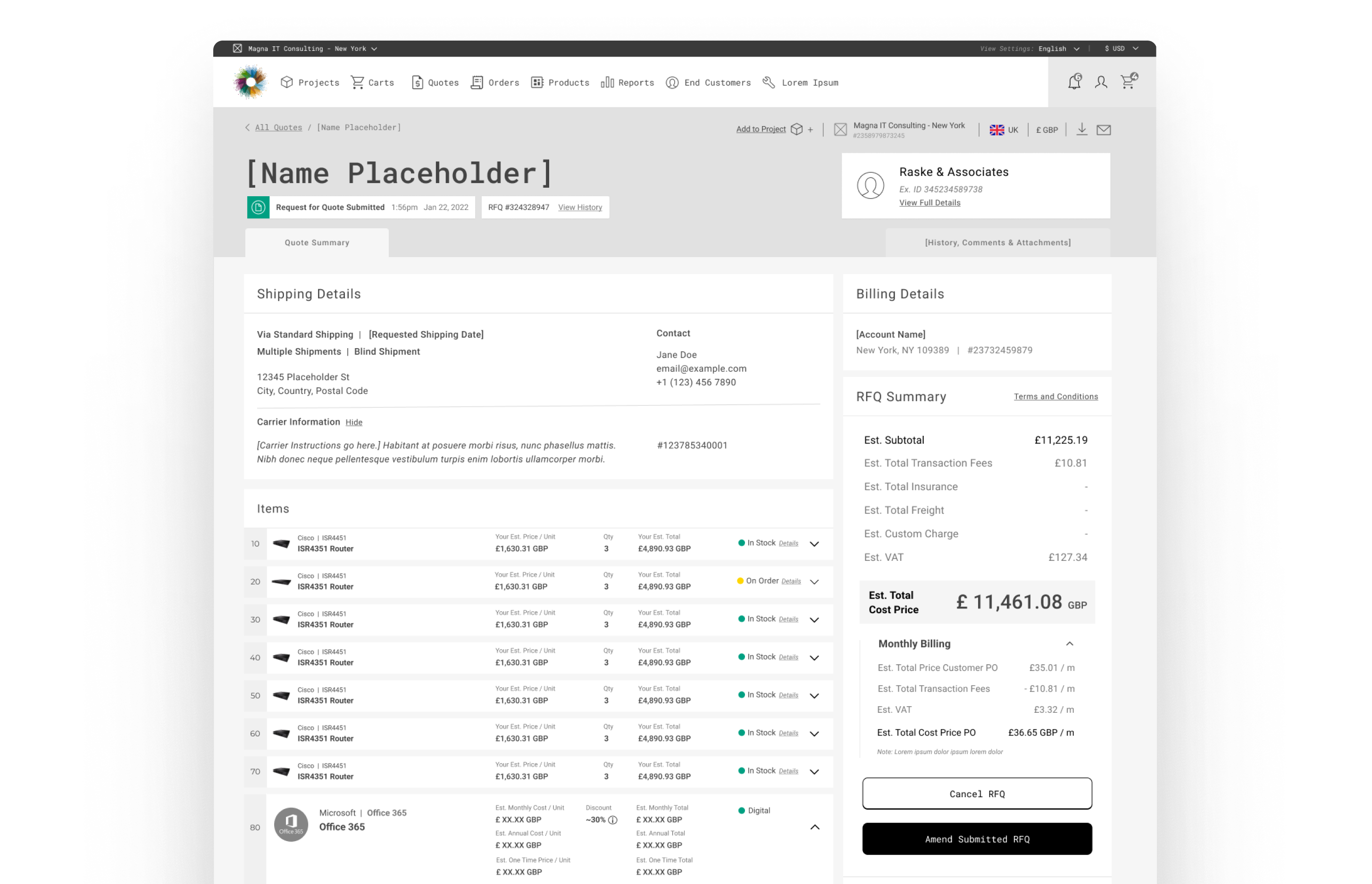Click the email envelope icon
The height and width of the screenshot is (884, 1372).
point(1104,130)
